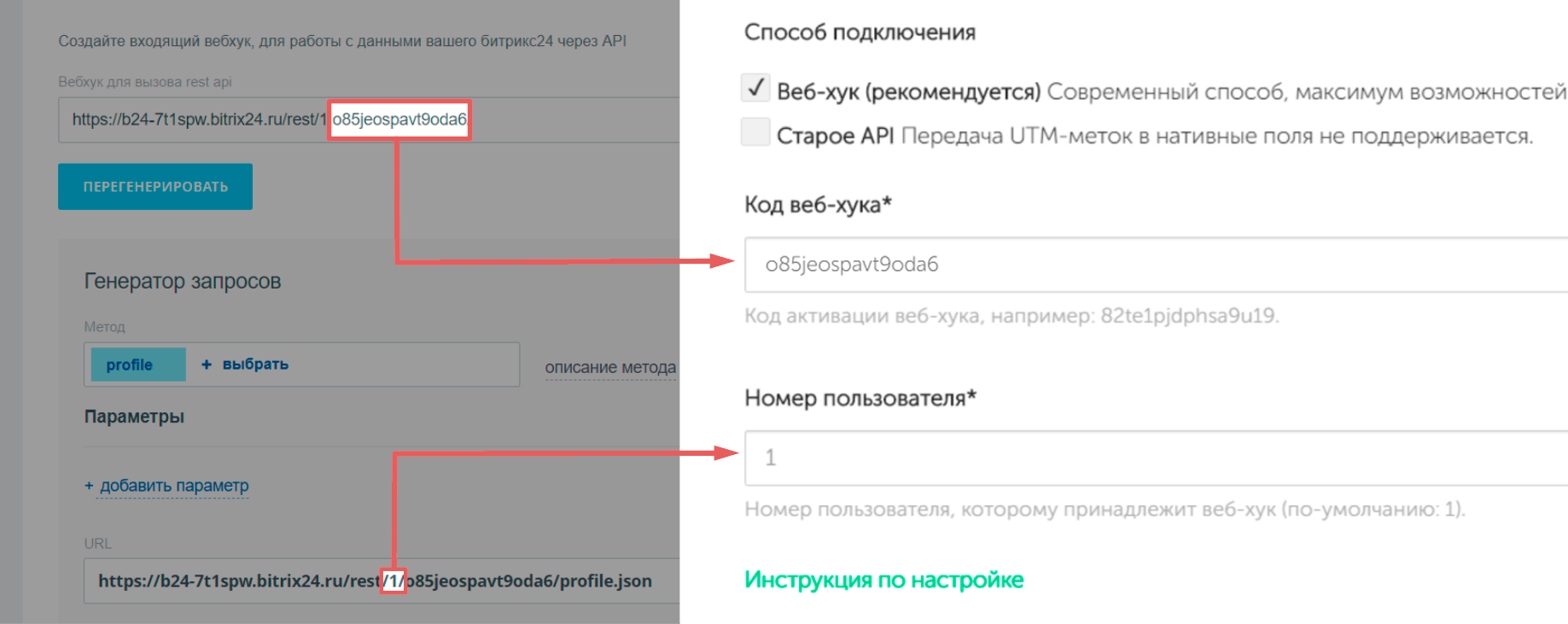
Task: Click the Старое API label text
Action: point(835,136)
